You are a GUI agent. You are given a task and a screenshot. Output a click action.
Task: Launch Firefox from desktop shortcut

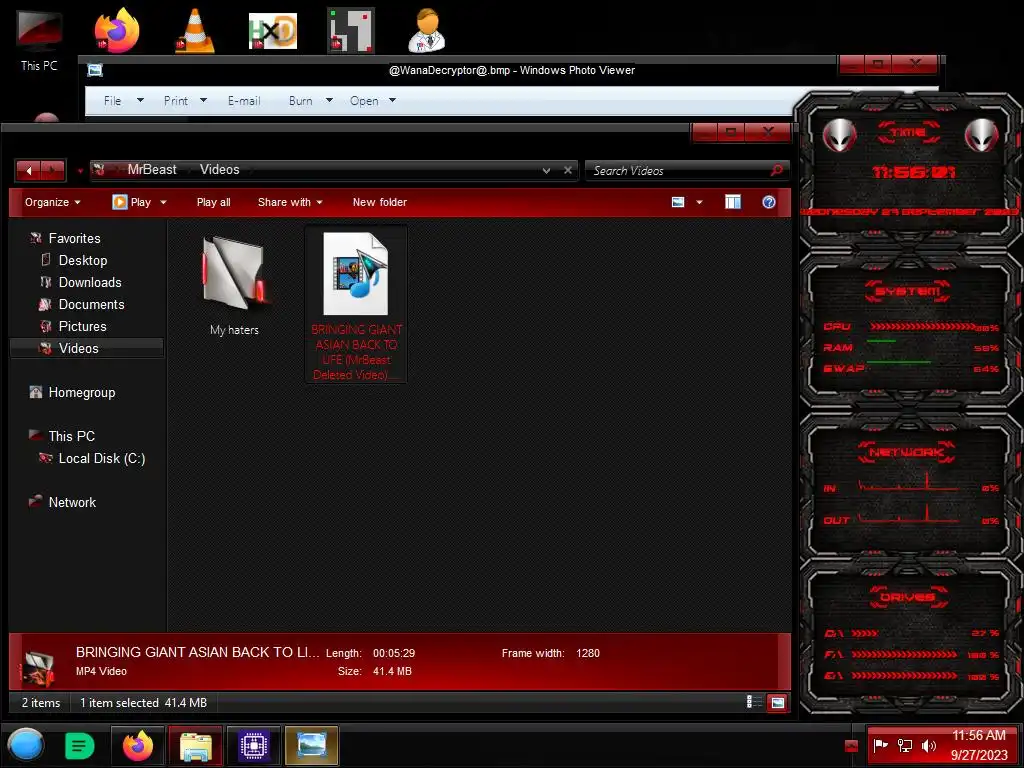[x=117, y=30]
